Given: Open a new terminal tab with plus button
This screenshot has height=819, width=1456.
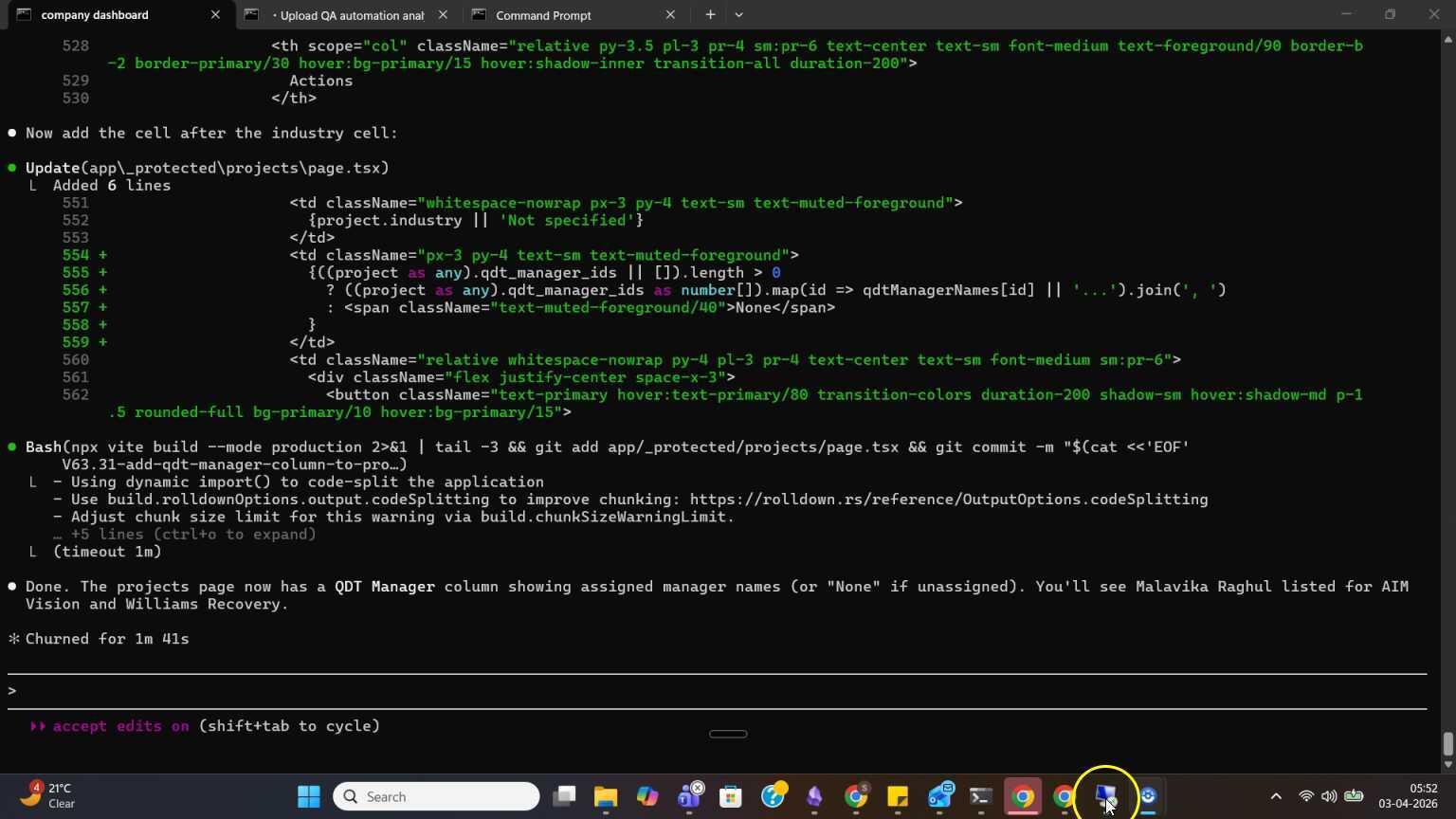Looking at the screenshot, I should click(710, 14).
